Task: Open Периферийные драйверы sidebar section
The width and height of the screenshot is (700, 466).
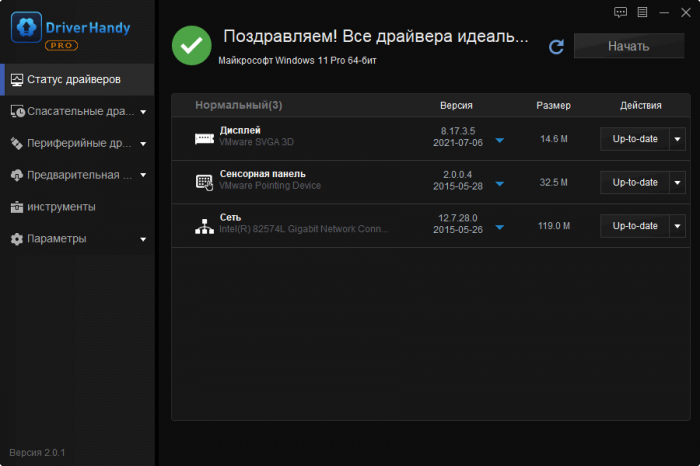Action: click(x=78, y=143)
